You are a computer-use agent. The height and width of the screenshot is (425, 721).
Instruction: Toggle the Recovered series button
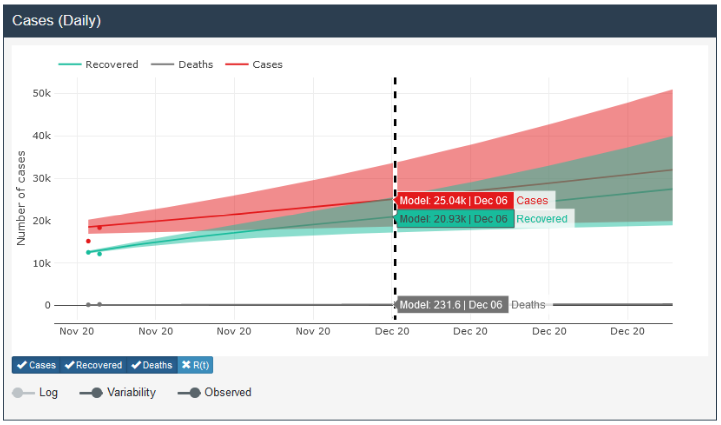click(94, 365)
